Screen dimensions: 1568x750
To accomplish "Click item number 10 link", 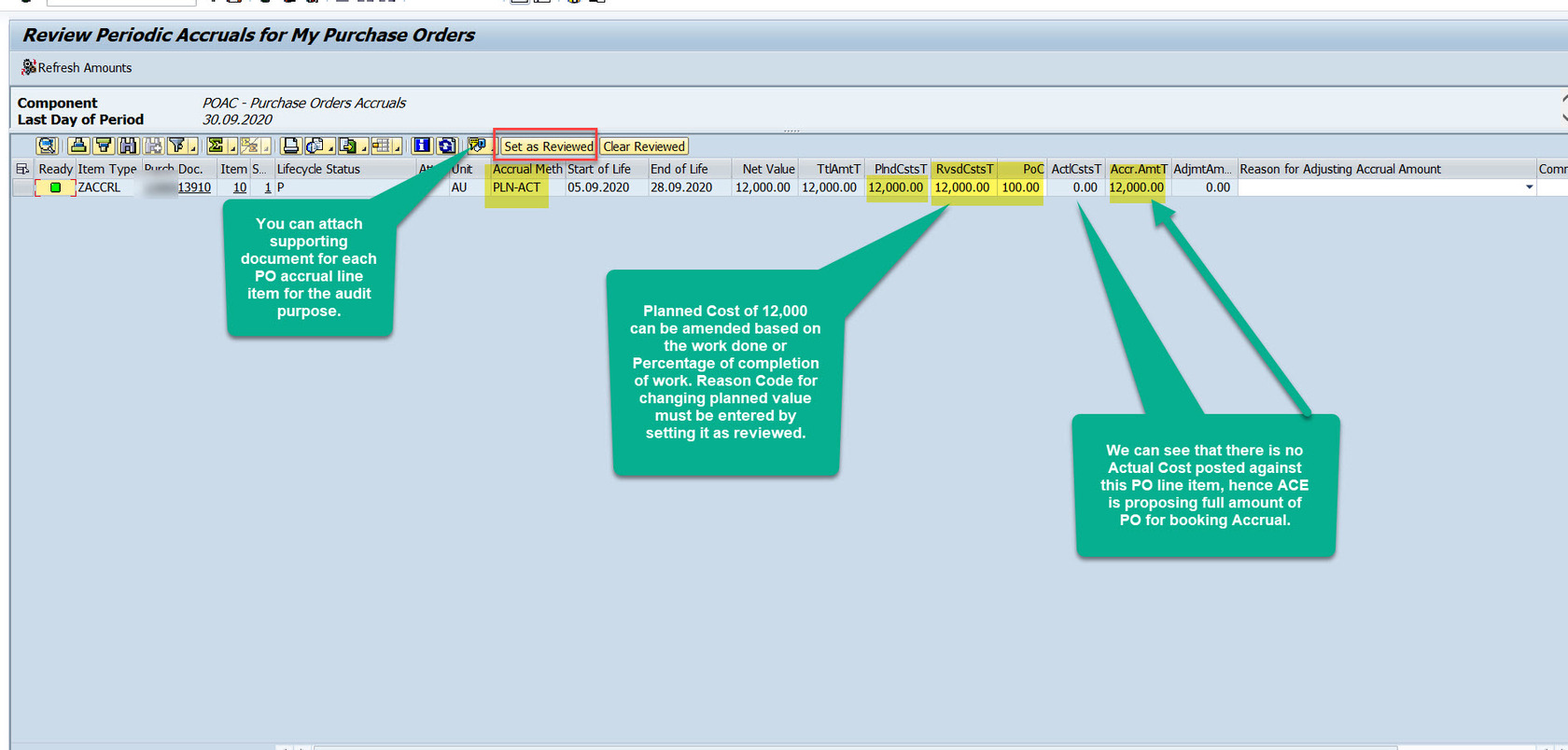I will 240,187.
